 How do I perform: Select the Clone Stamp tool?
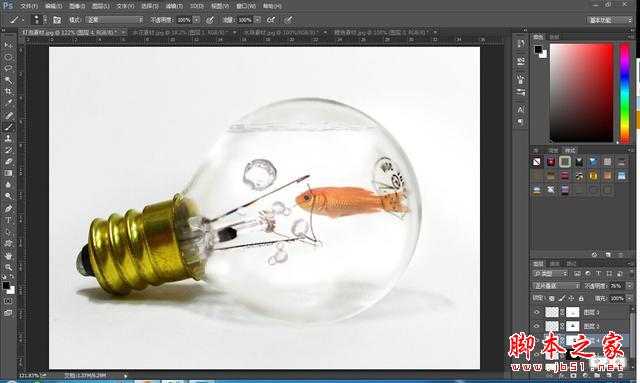point(8,138)
